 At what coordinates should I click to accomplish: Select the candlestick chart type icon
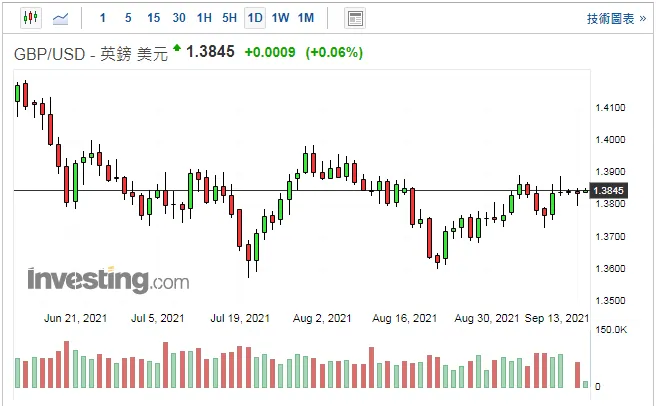click(x=31, y=18)
